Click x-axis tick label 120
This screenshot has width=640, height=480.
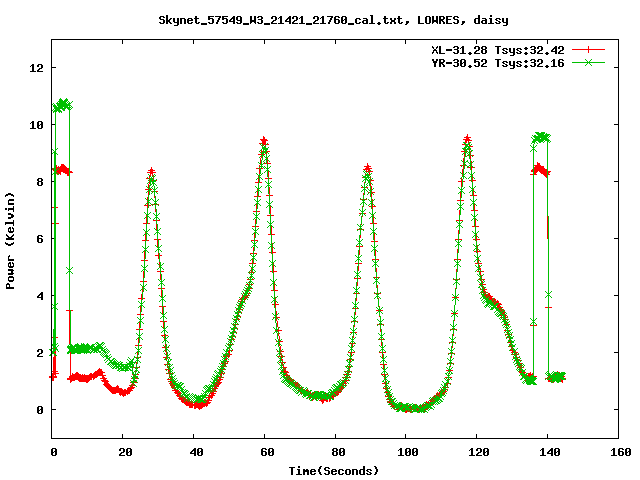tap(479, 452)
